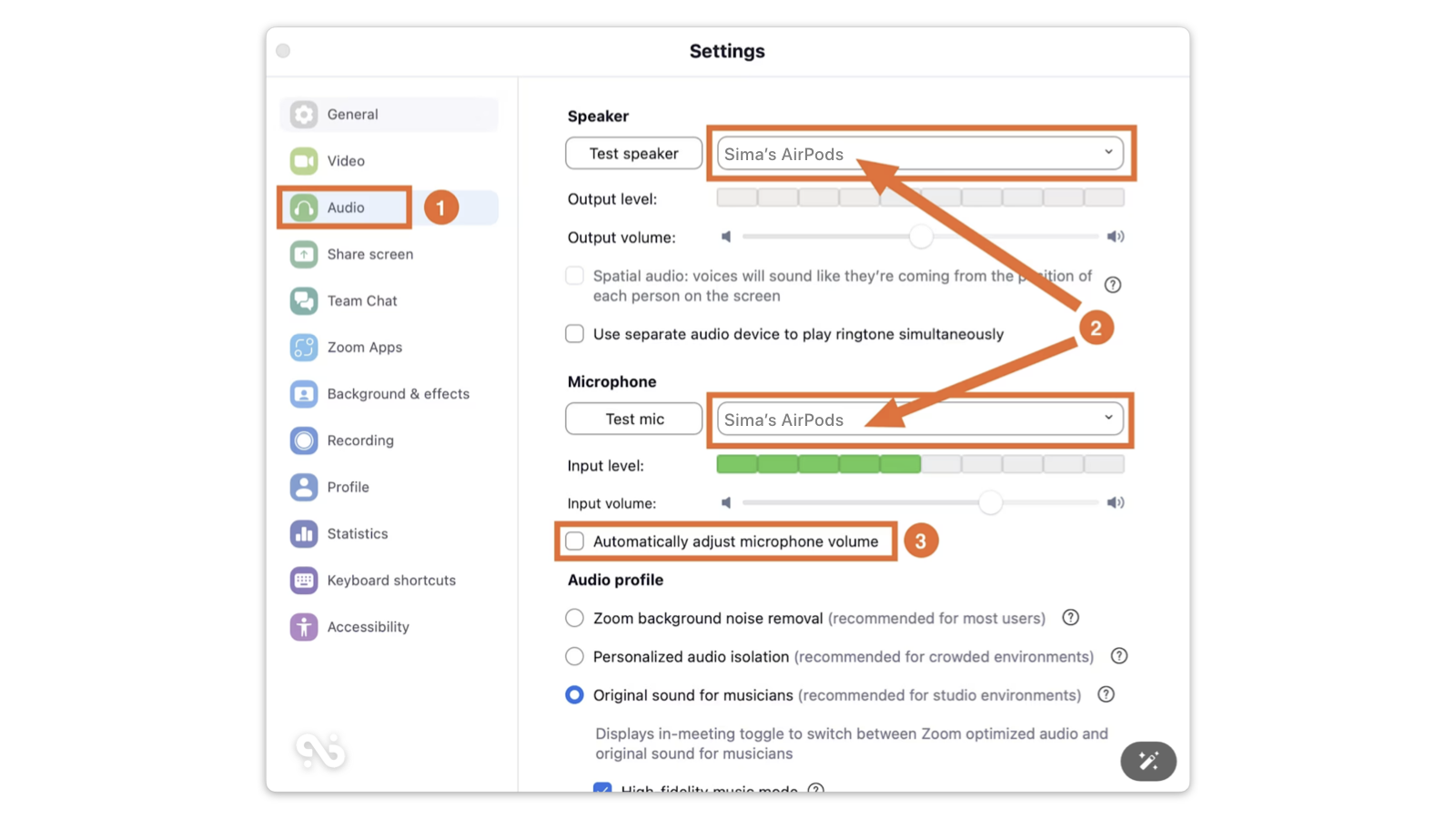Viewport: 1456px width, 819px height.
Task: Click help icon for background noise removal
Action: [1071, 618]
